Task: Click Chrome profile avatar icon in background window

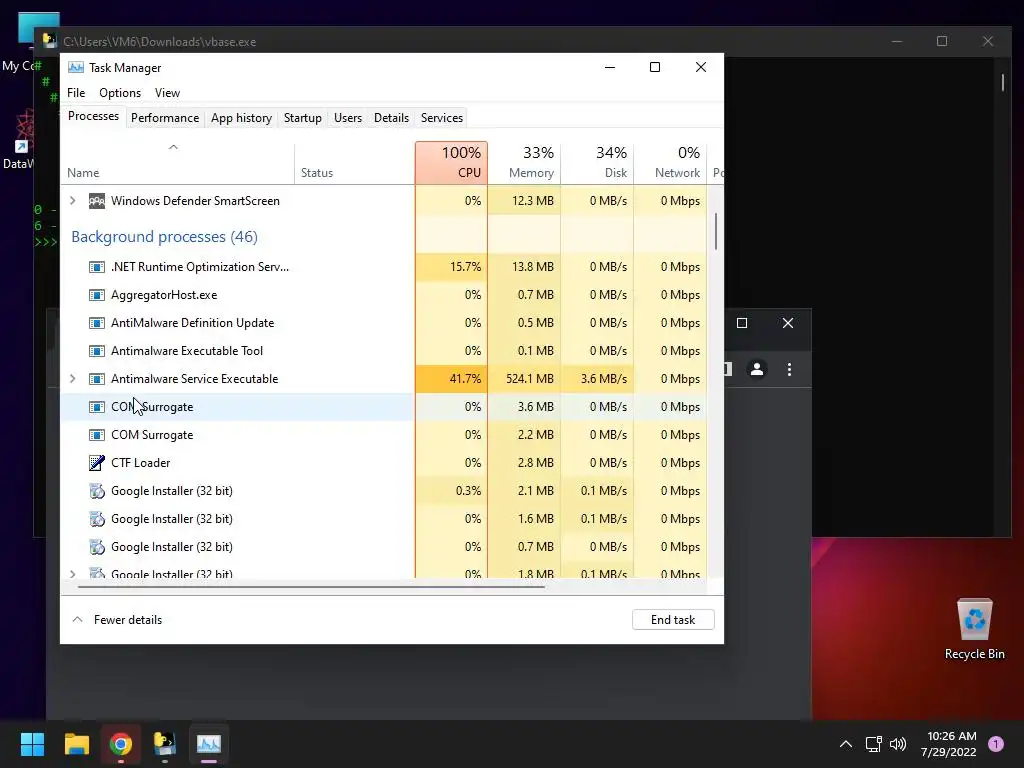Action: [x=757, y=370]
